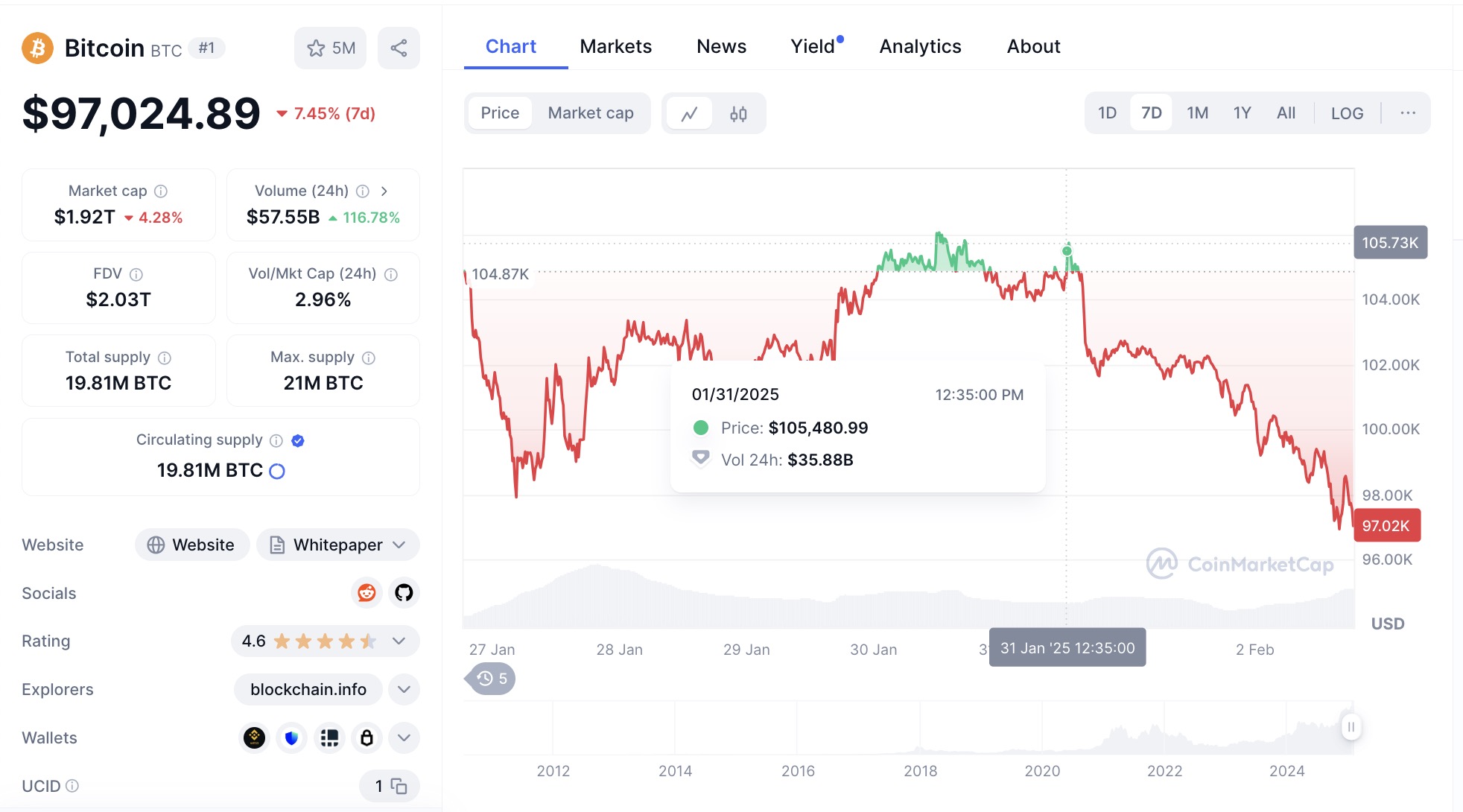Switch to the News tab
The image size is (1463, 812).
(x=721, y=46)
